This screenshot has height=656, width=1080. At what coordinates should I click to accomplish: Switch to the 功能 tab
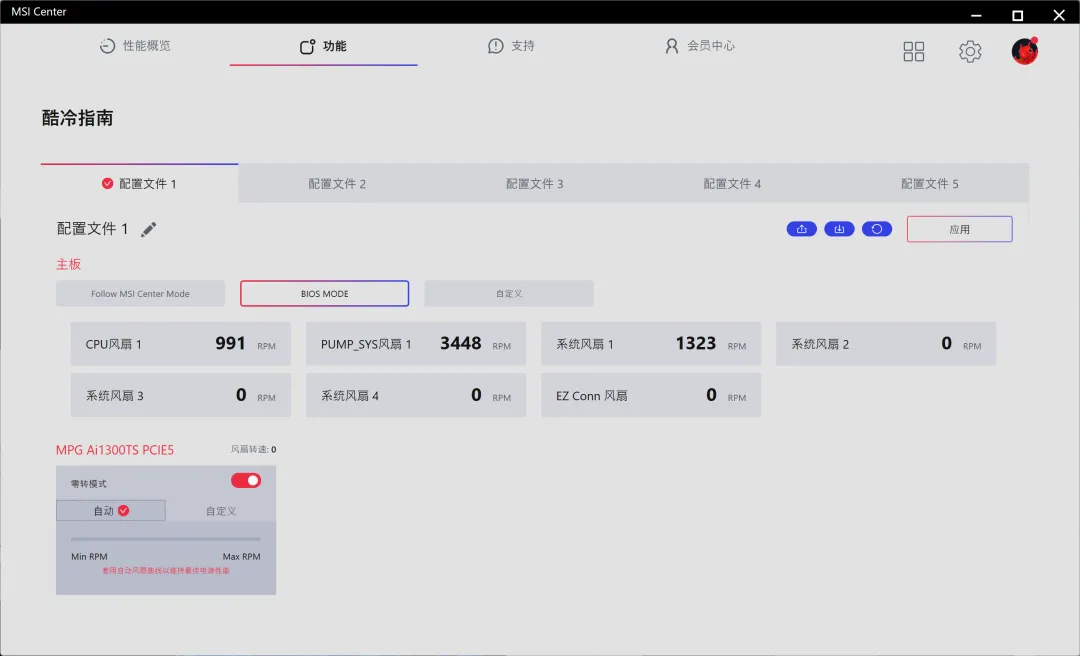tap(323, 46)
